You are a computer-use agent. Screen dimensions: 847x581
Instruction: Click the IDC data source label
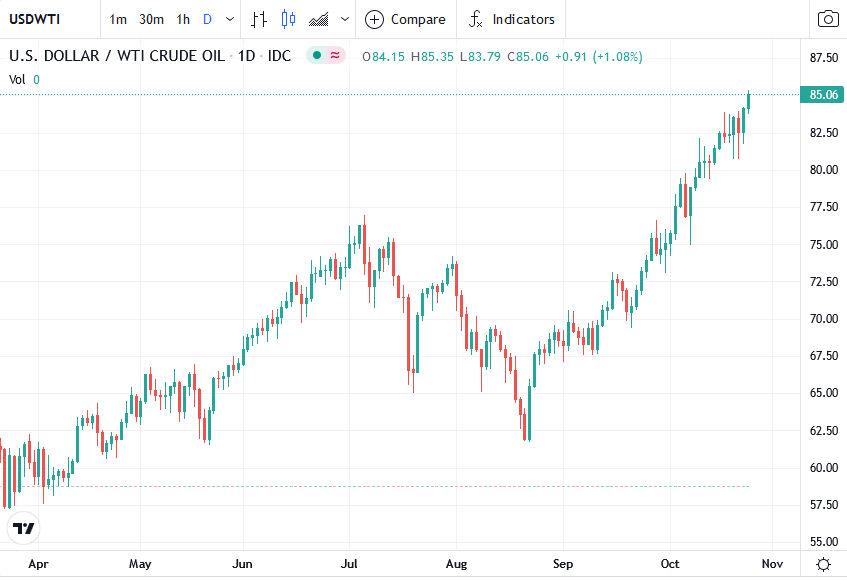[279, 56]
